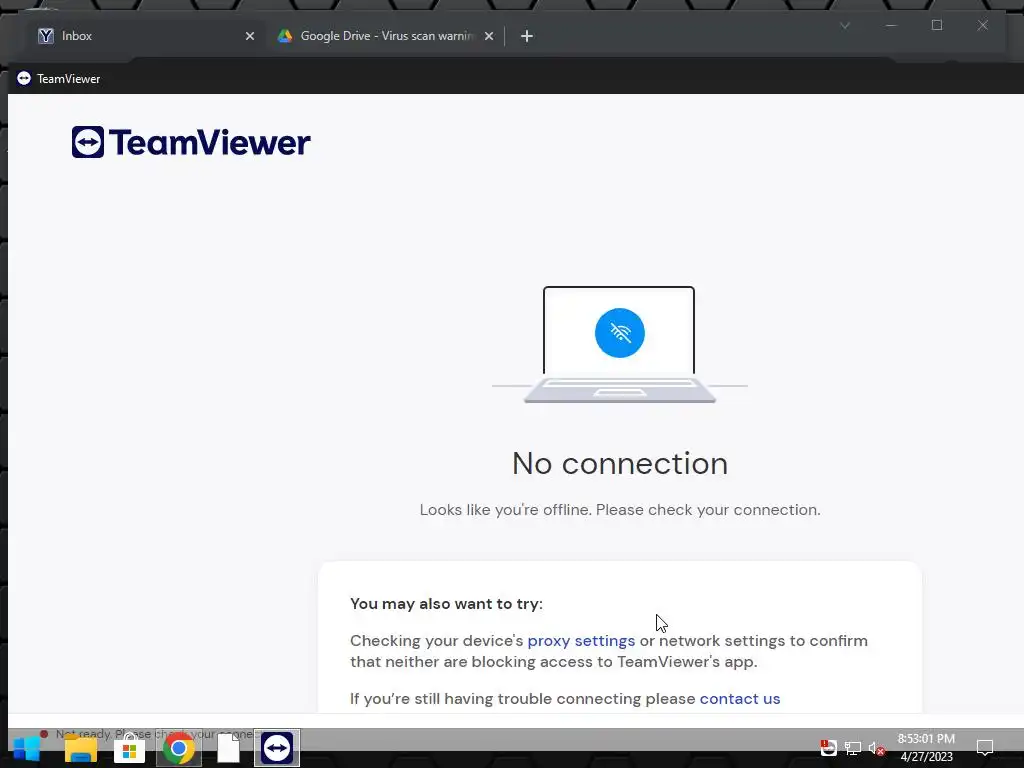Click the 'Looks like you're offline' message
The width and height of the screenshot is (1024, 768).
620,510
